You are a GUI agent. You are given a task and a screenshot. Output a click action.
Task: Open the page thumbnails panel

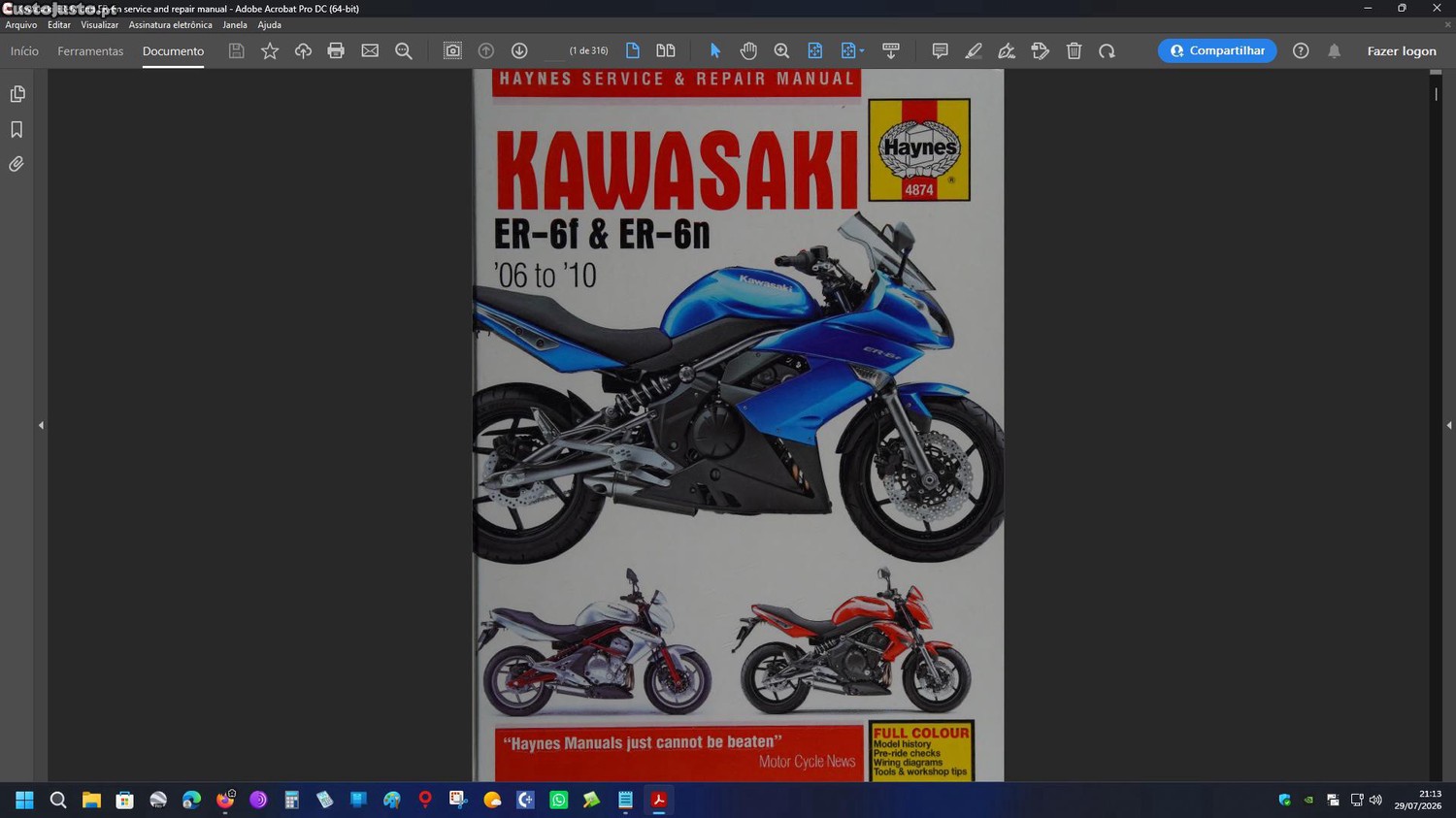click(x=17, y=94)
